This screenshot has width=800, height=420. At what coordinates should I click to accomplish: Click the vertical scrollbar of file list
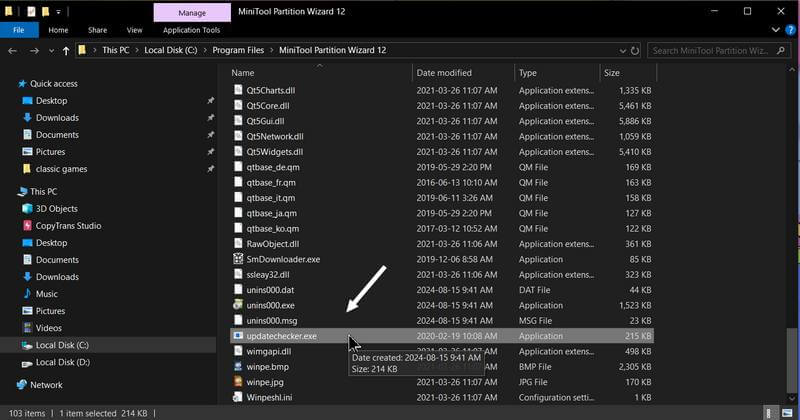click(792, 235)
